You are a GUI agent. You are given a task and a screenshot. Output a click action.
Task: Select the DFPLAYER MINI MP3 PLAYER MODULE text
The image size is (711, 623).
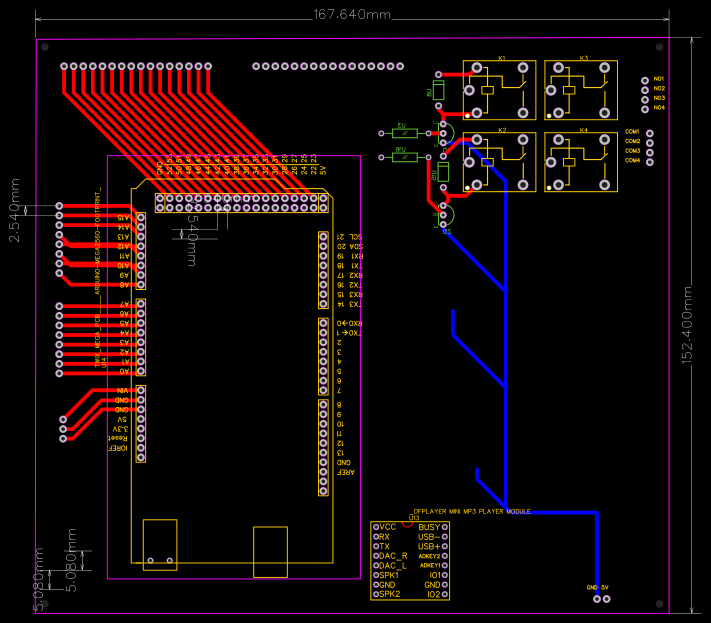point(472,511)
